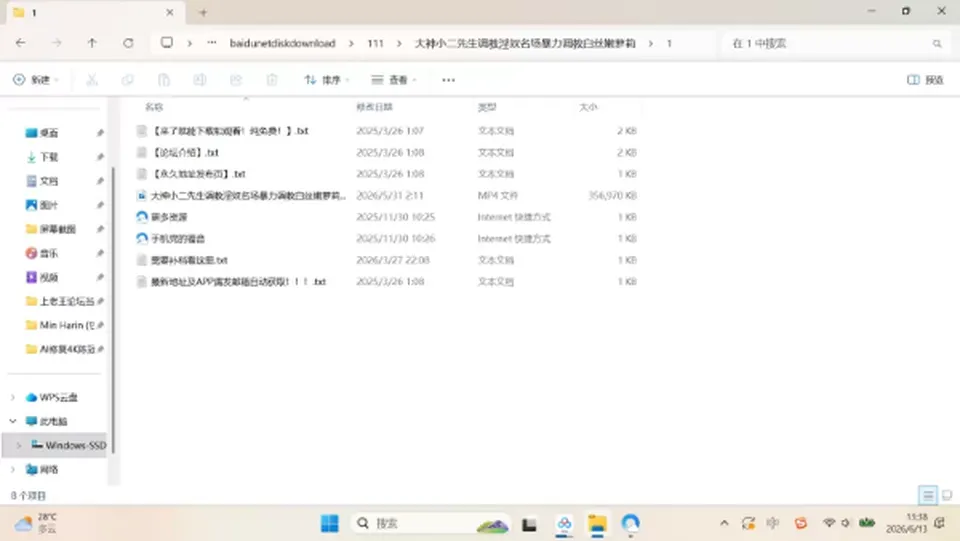Collapse the 此电脑 tree node

coord(13,421)
